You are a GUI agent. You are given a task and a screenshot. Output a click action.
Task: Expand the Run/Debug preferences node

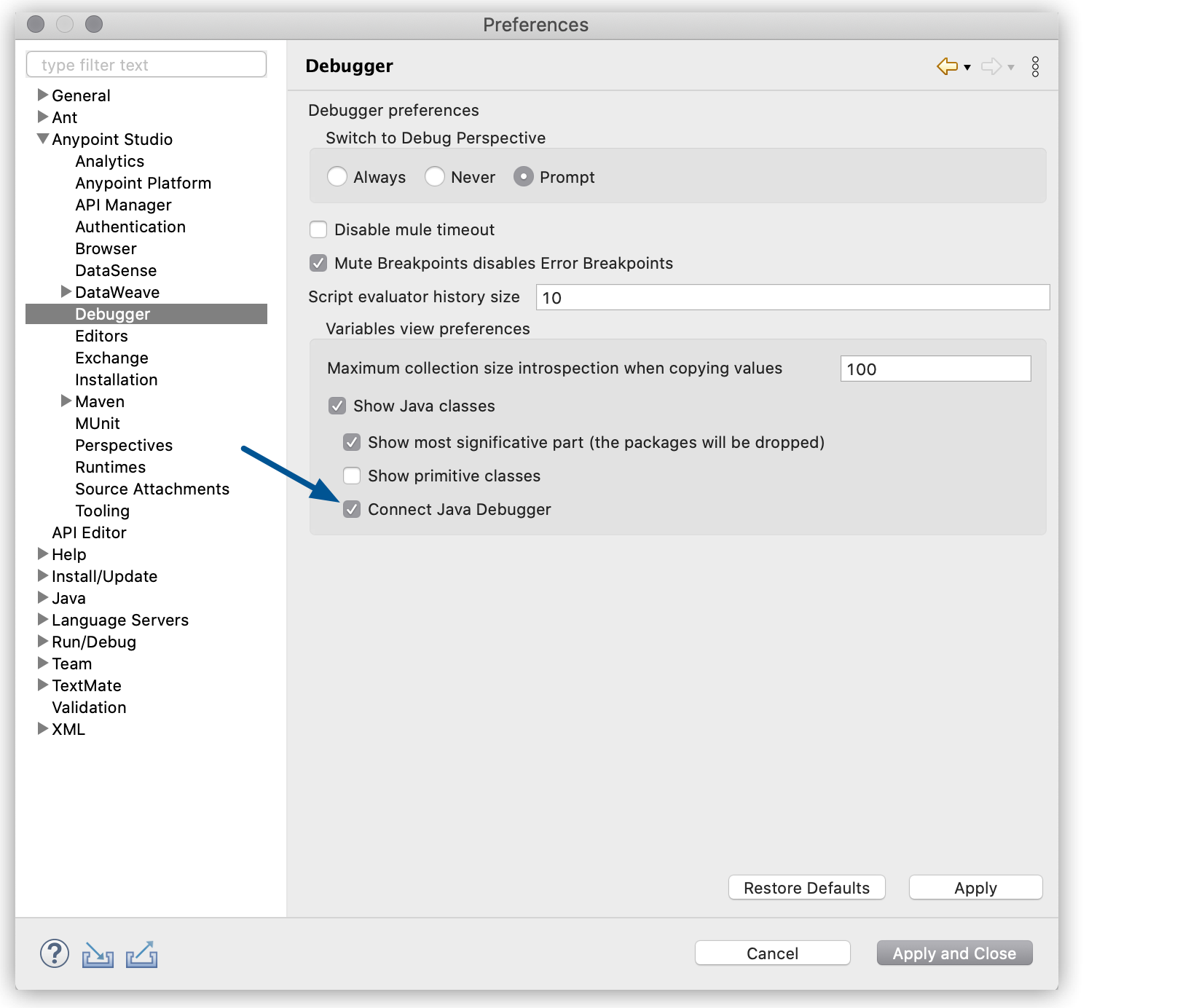[42, 642]
